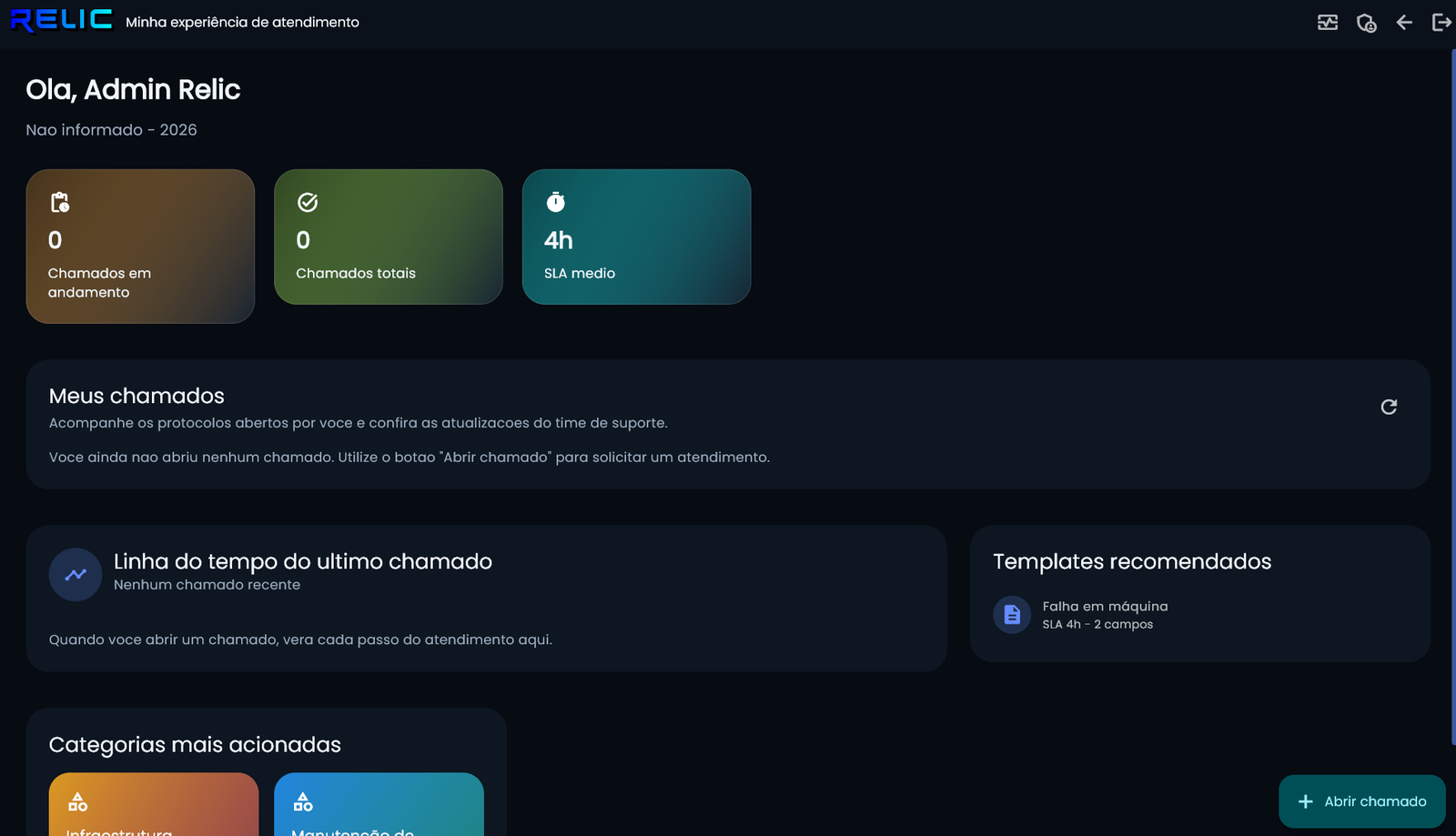The height and width of the screenshot is (836, 1456).
Task: Log out using the exit icon
Action: coord(1441,22)
